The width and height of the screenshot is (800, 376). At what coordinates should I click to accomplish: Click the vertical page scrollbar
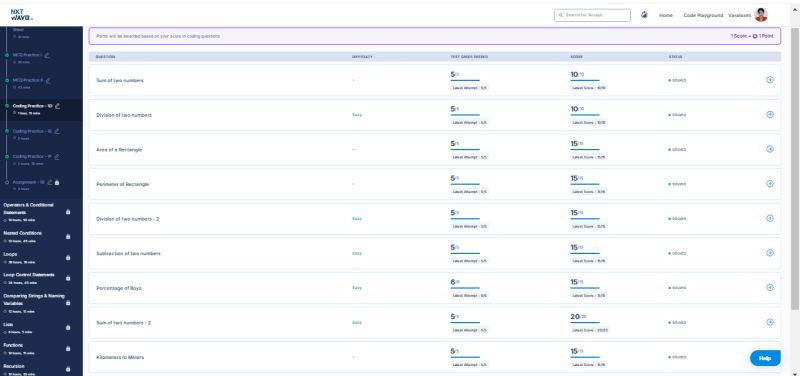coord(795,168)
